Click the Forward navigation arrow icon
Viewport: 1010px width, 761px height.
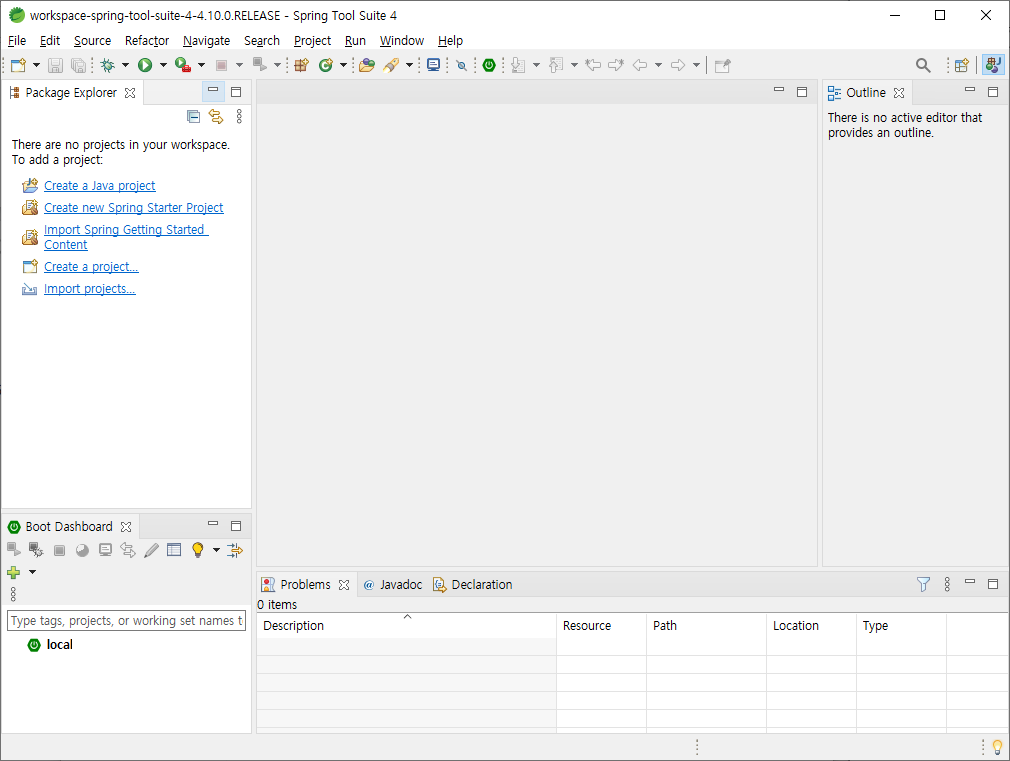678,65
